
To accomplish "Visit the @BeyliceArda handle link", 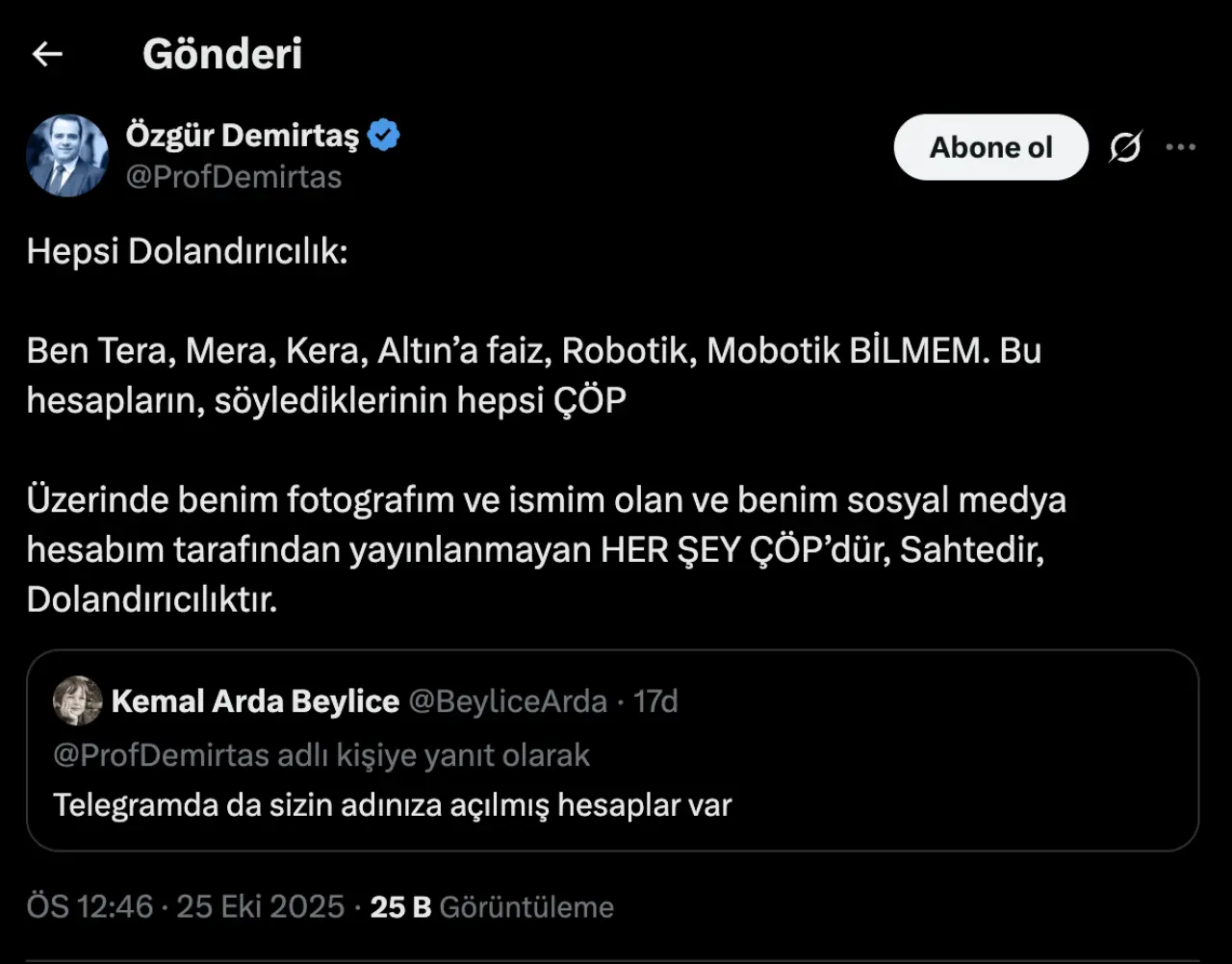I will 508,701.
